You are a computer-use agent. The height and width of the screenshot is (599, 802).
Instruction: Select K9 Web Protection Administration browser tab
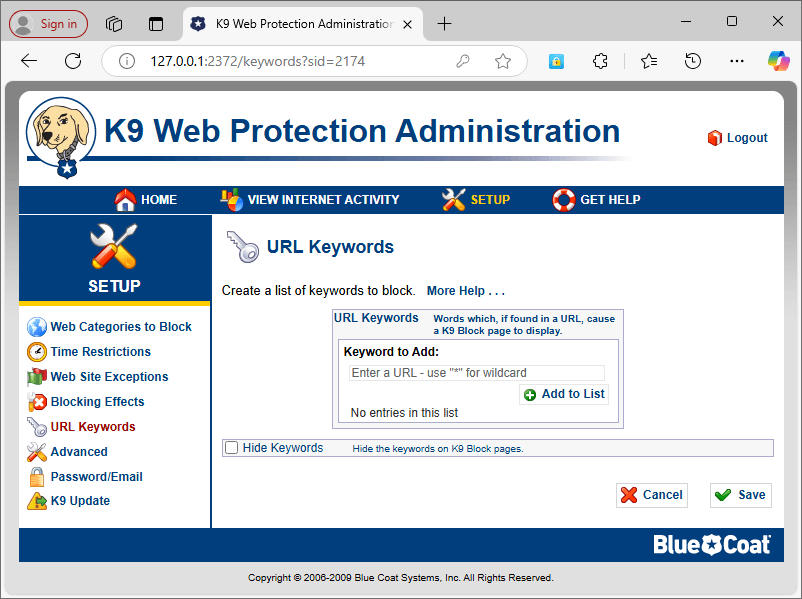point(303,24)
